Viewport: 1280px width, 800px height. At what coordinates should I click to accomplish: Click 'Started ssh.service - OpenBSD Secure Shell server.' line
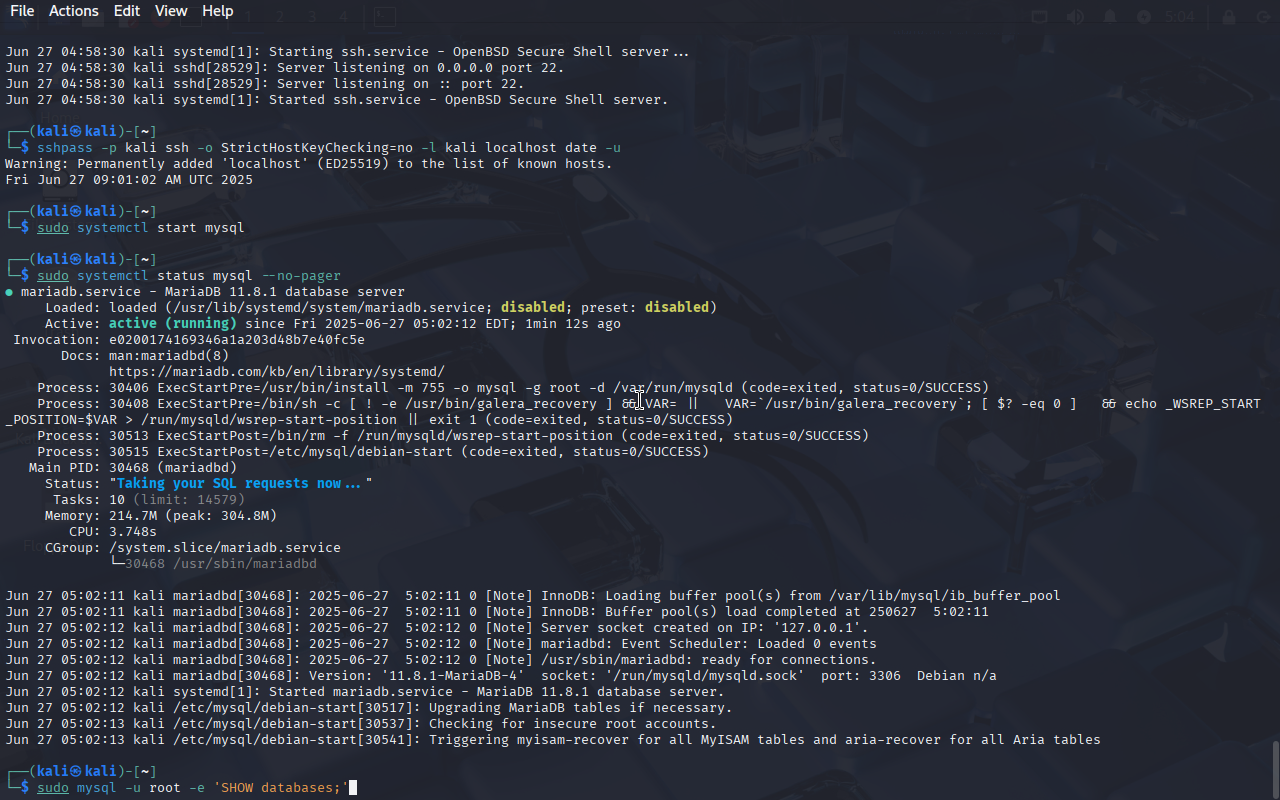click(337, 100)
